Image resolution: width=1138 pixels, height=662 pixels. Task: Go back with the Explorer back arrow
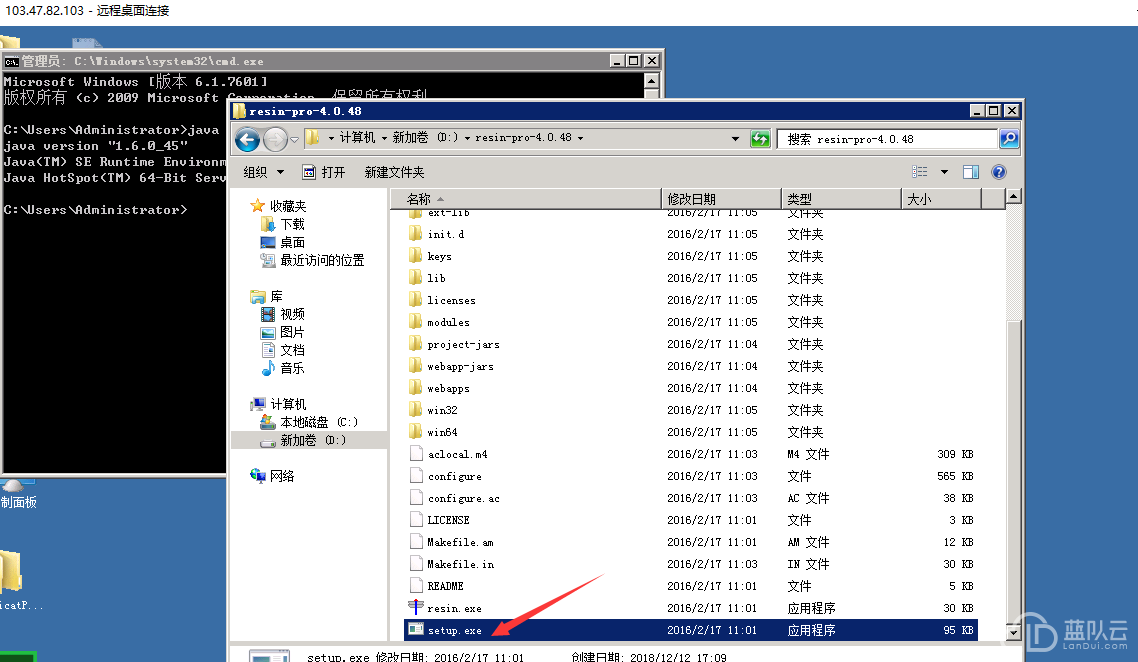(247, 139)
